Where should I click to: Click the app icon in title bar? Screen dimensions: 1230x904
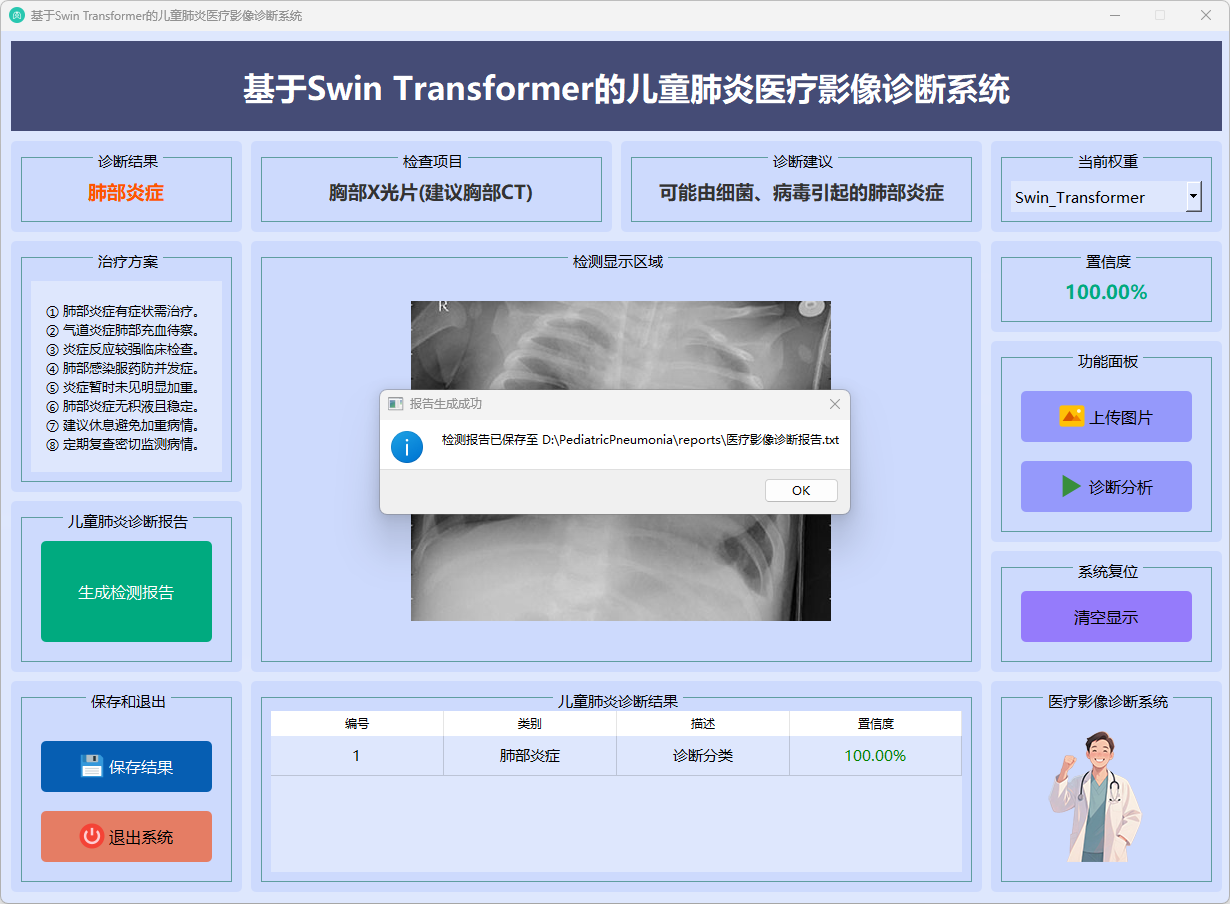pyautogui.click(x=17, y=16)
